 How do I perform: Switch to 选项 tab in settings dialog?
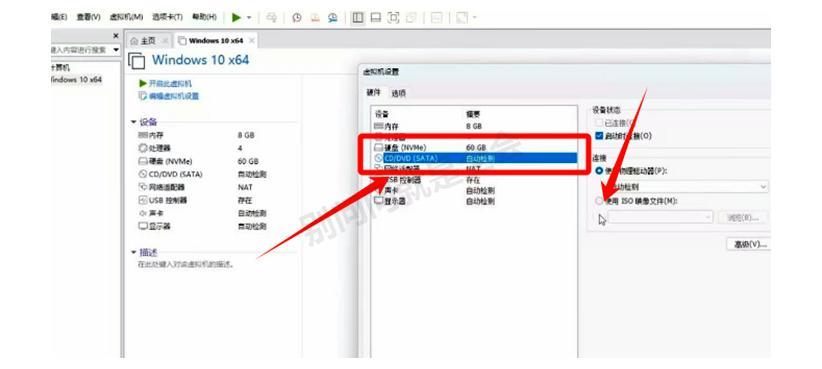click(x=398, y=93)
